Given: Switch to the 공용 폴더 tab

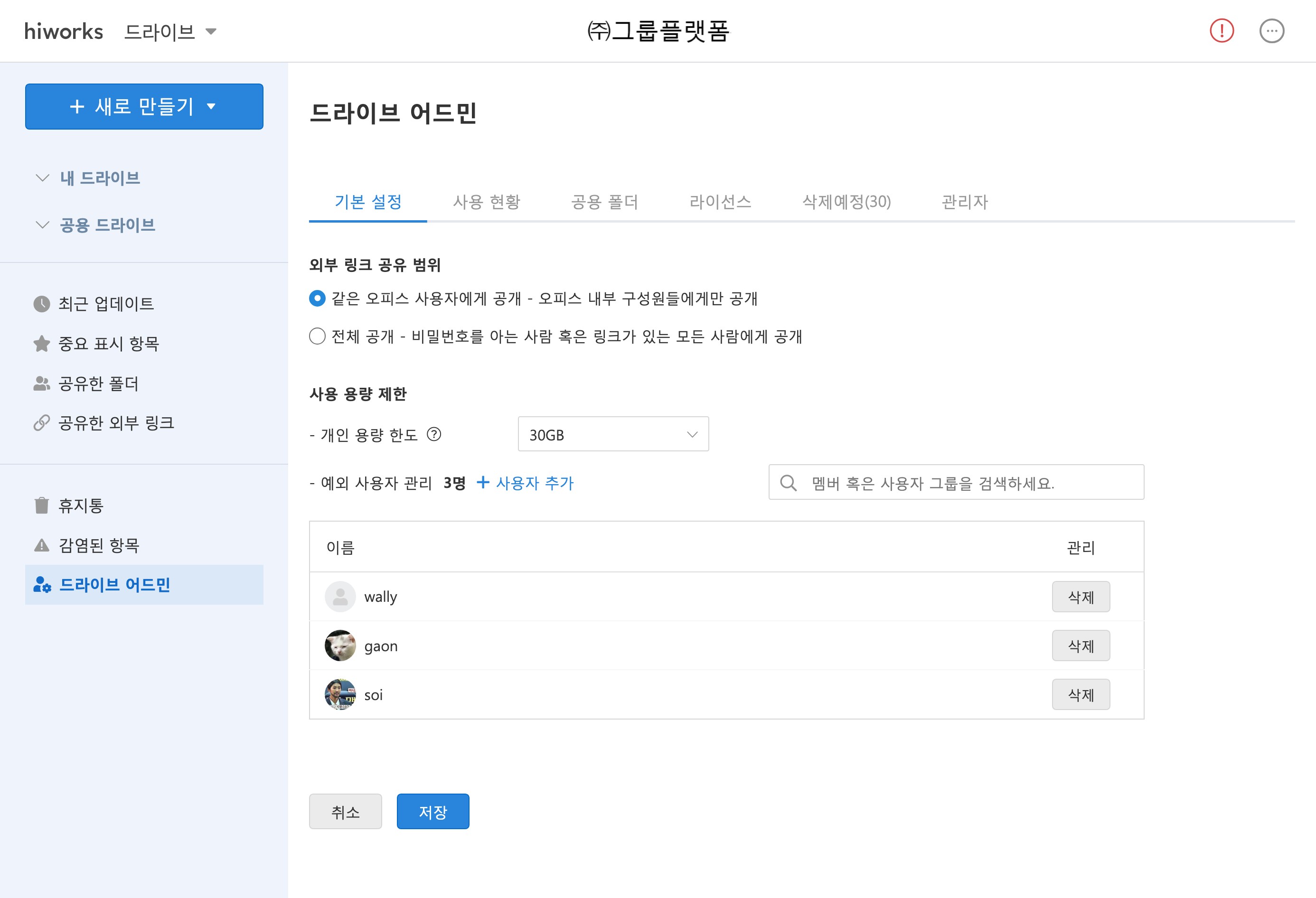Looking at the screenshot, I should click(x=605, y=202).
